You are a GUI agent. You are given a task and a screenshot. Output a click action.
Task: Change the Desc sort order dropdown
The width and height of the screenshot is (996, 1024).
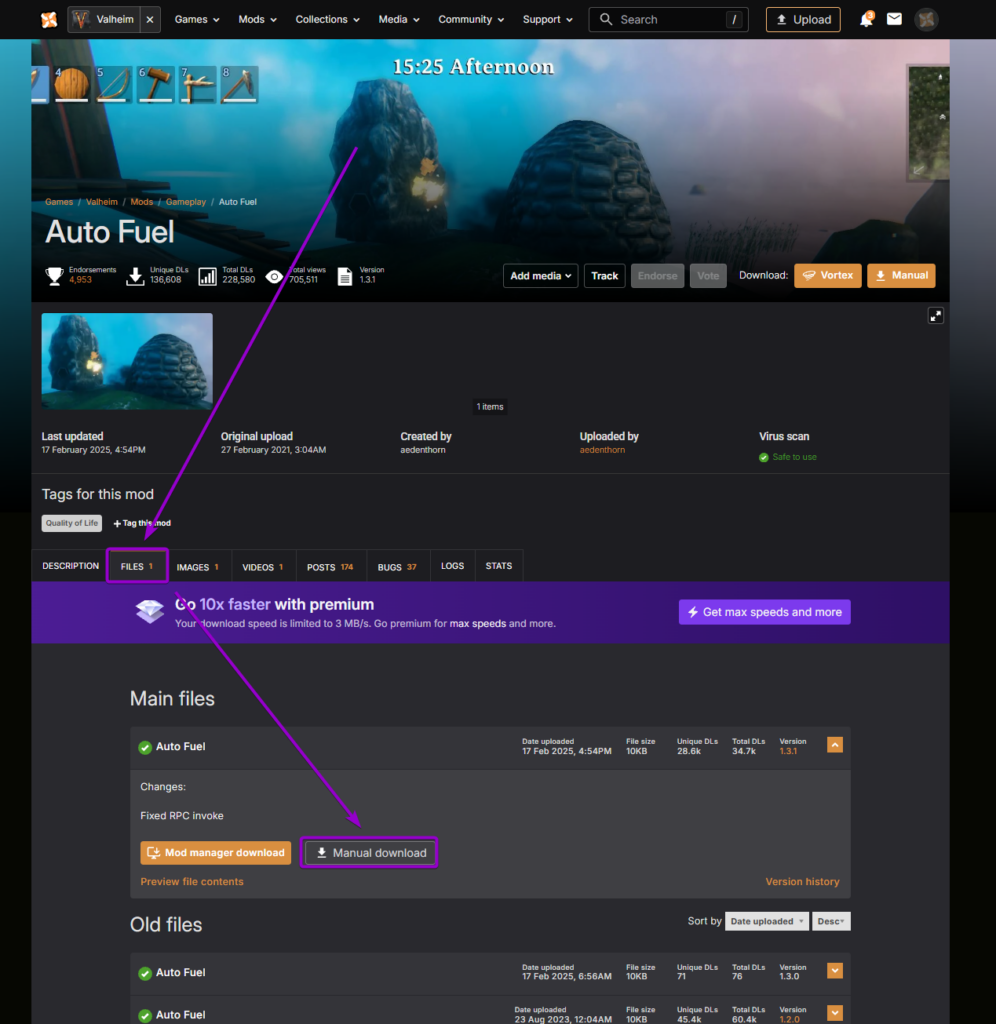point(831,921)
